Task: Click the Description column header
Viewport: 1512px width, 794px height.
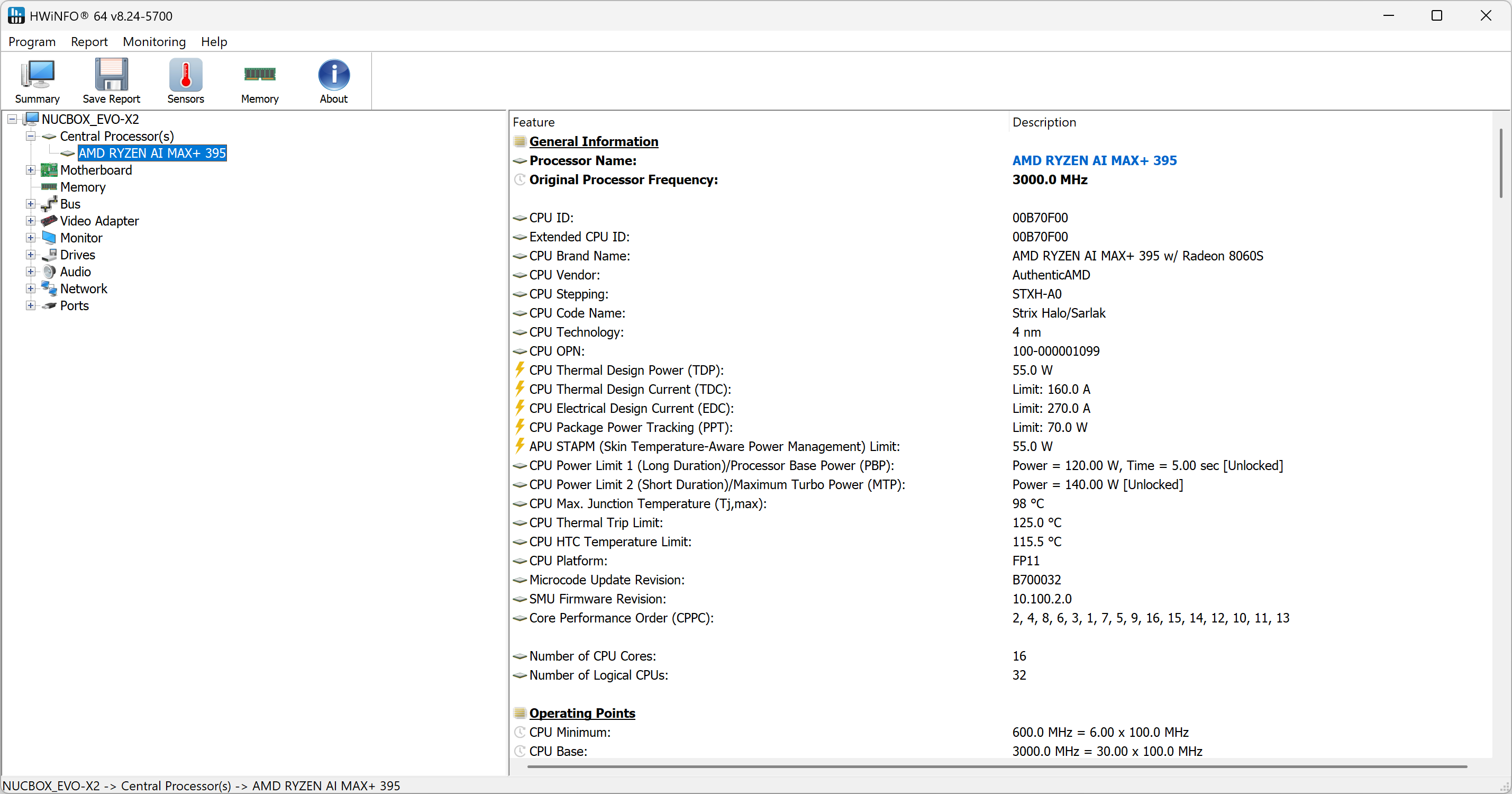Action: click(1044, 122)
